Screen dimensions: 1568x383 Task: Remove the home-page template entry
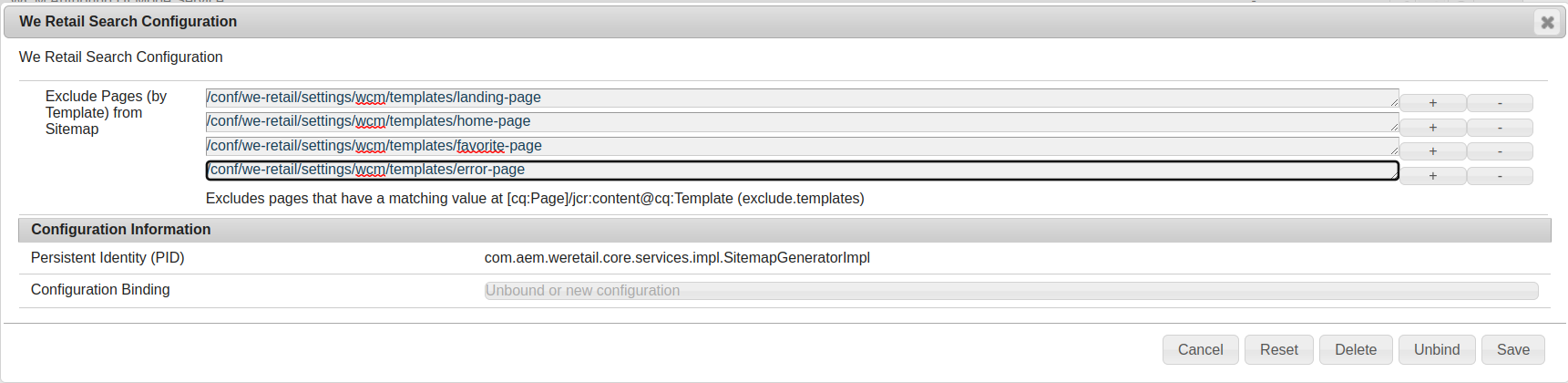click(x=1500, y=128)
